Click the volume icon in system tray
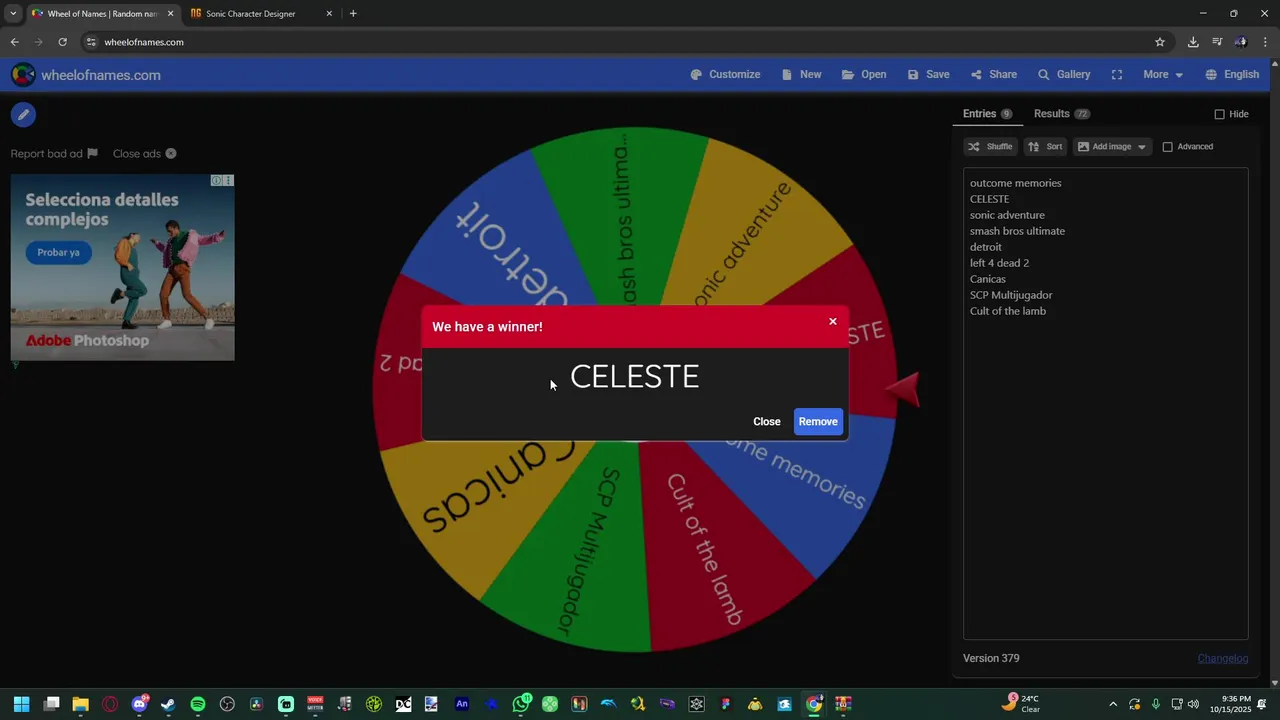The image size is (1280, 720). pos(1193,704)
